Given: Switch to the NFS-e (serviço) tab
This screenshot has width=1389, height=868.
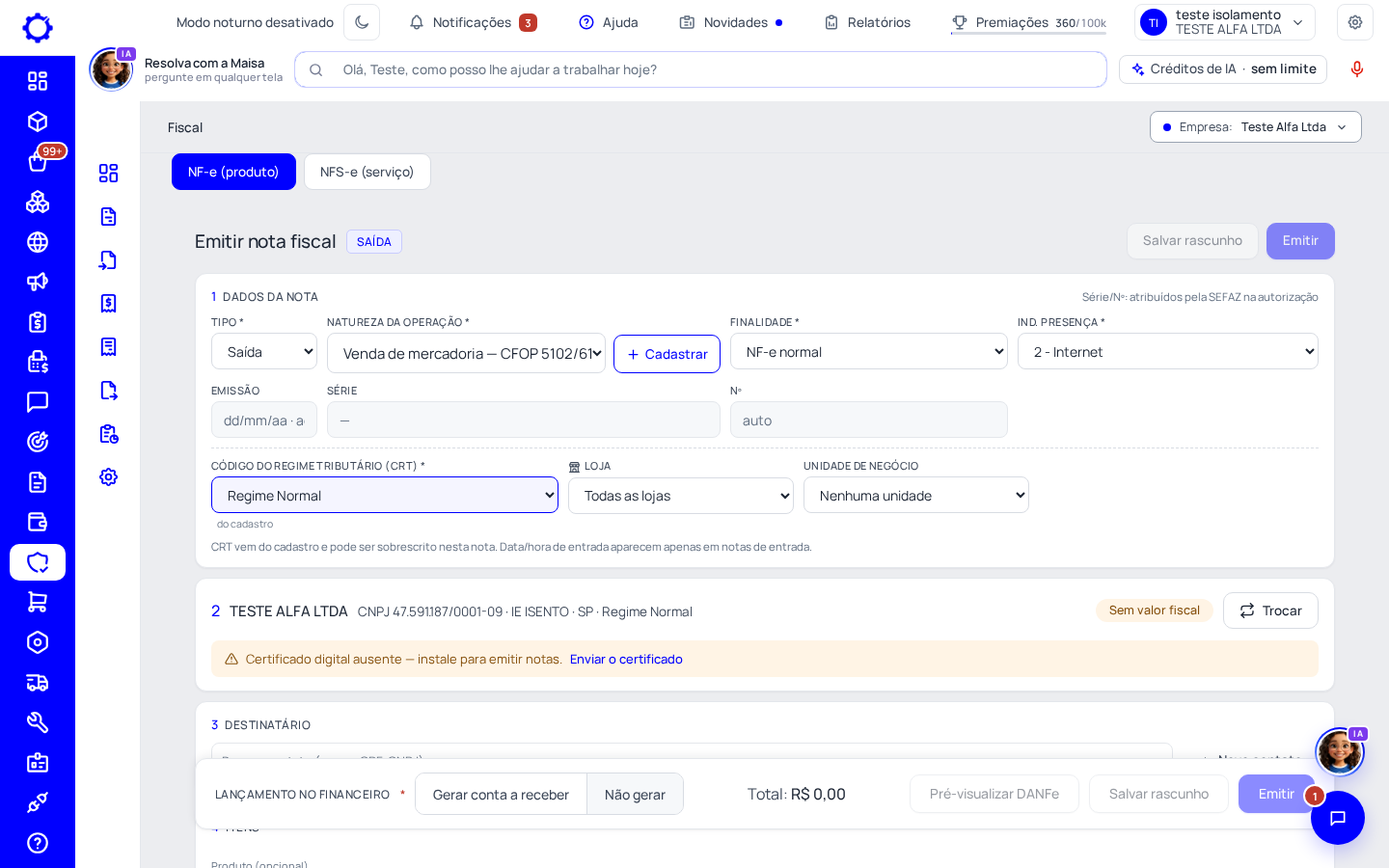Looking at the screenshot, I should 368,172.
